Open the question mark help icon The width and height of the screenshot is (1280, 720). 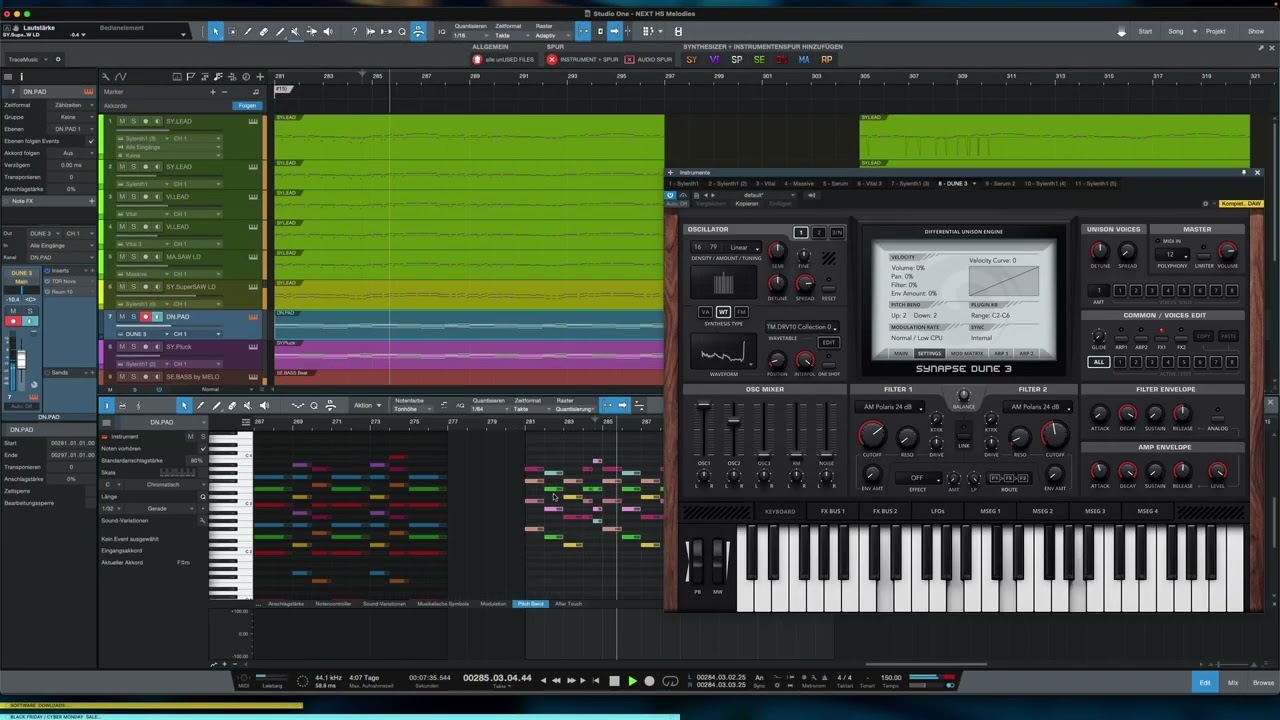pyautogui.click(x=354, y=32)
